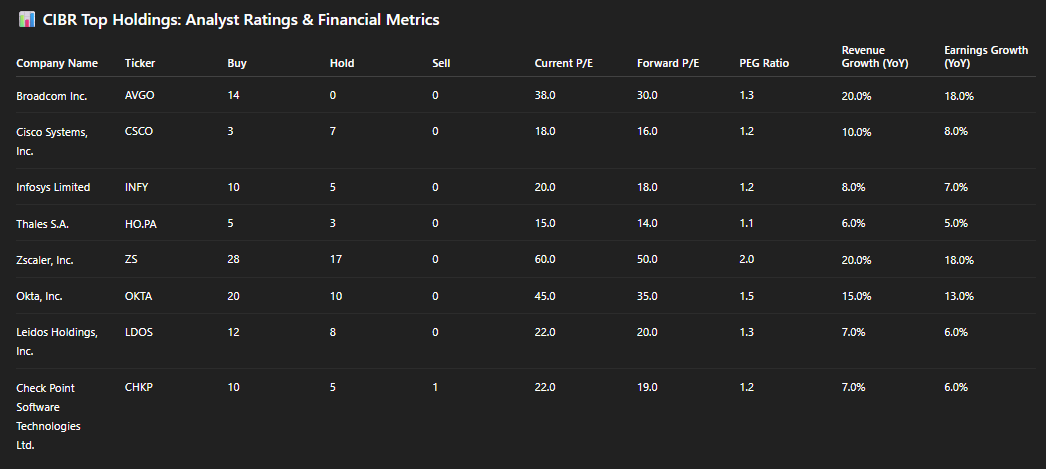Click Broadcom's Buy count of 14
This screenshot has width=1046, height=469.
pyautogui.click(x=233, y=95)
